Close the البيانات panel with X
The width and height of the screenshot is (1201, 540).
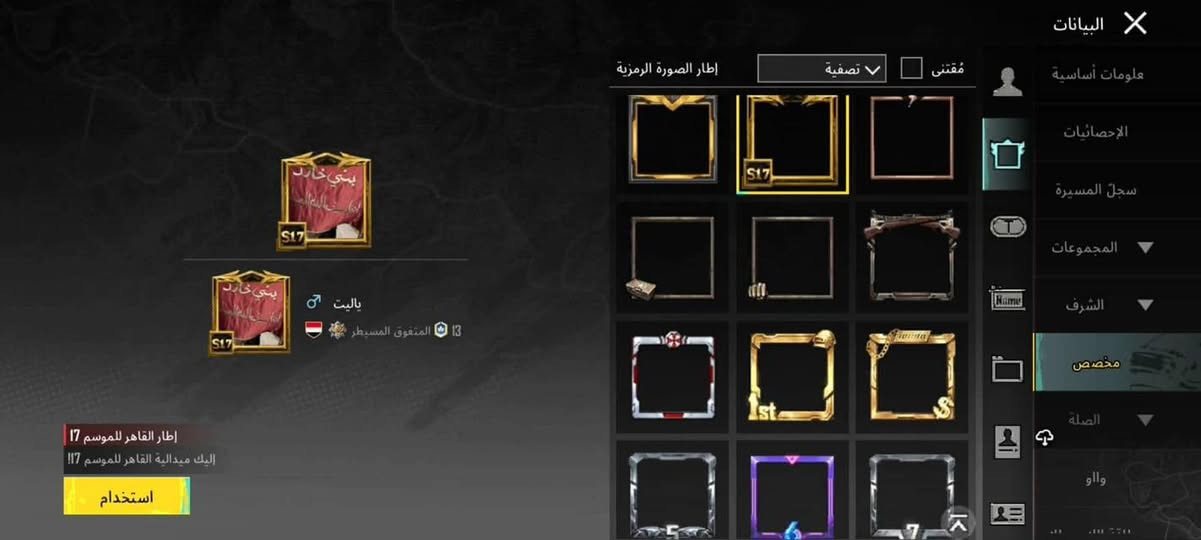1135,23
